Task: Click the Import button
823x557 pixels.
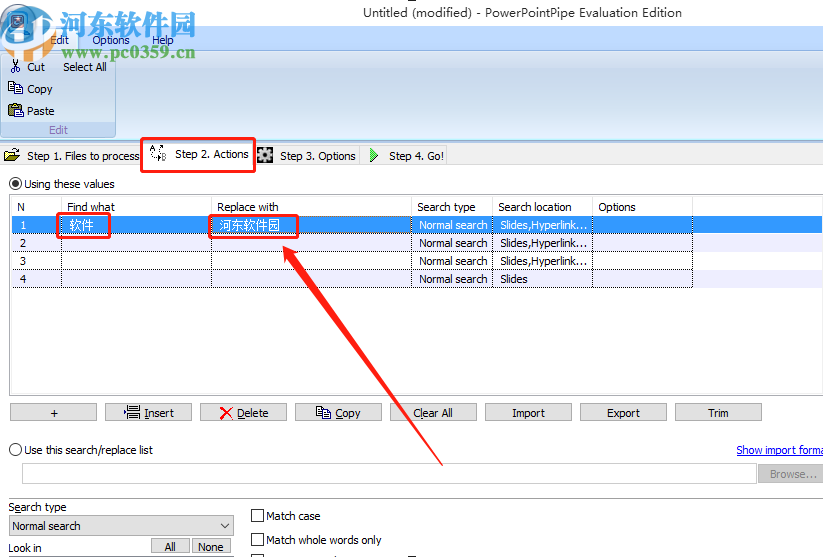Action: (x=528, y=413)
